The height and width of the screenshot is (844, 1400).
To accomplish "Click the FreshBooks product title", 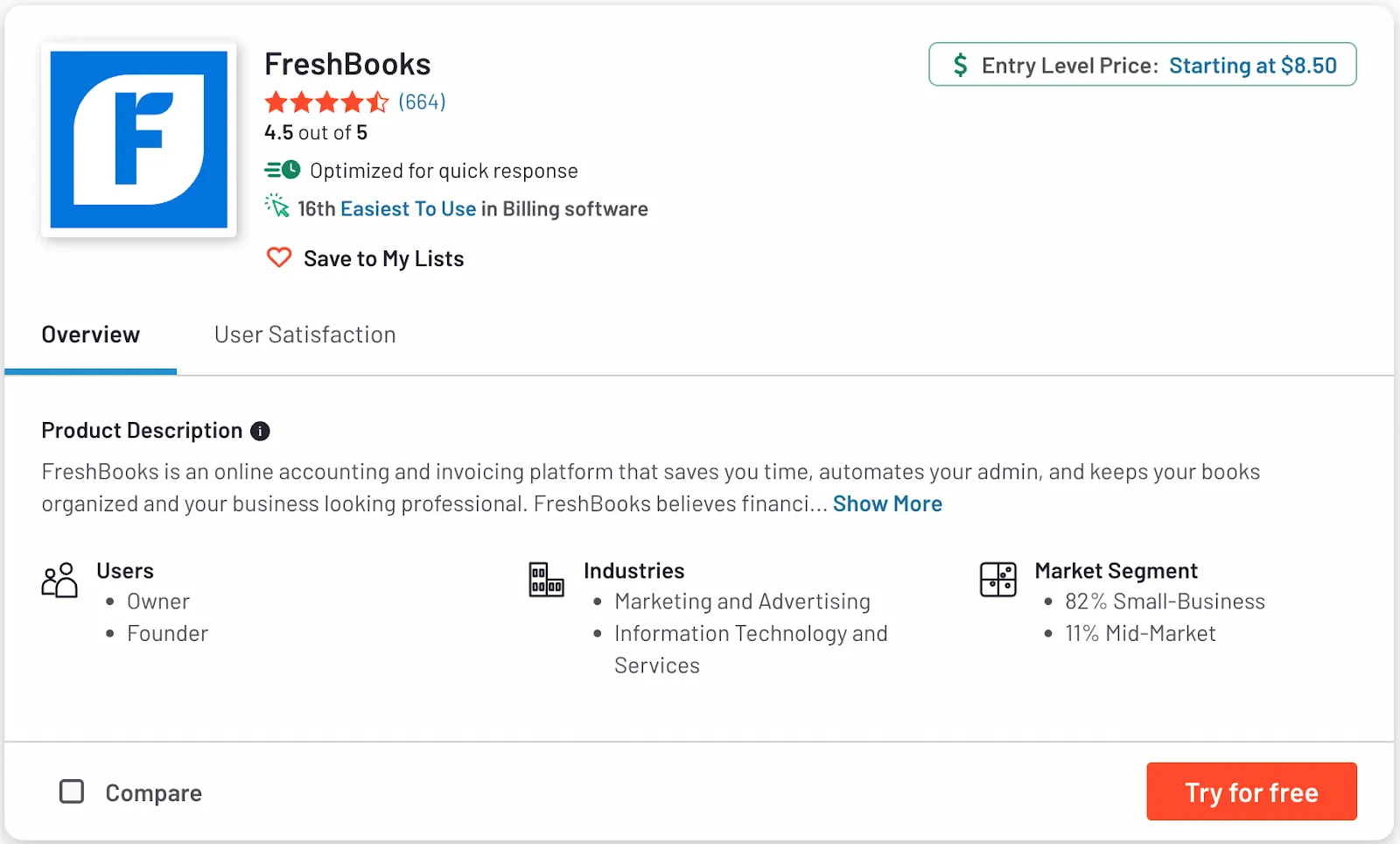I will tap(347, 63).
